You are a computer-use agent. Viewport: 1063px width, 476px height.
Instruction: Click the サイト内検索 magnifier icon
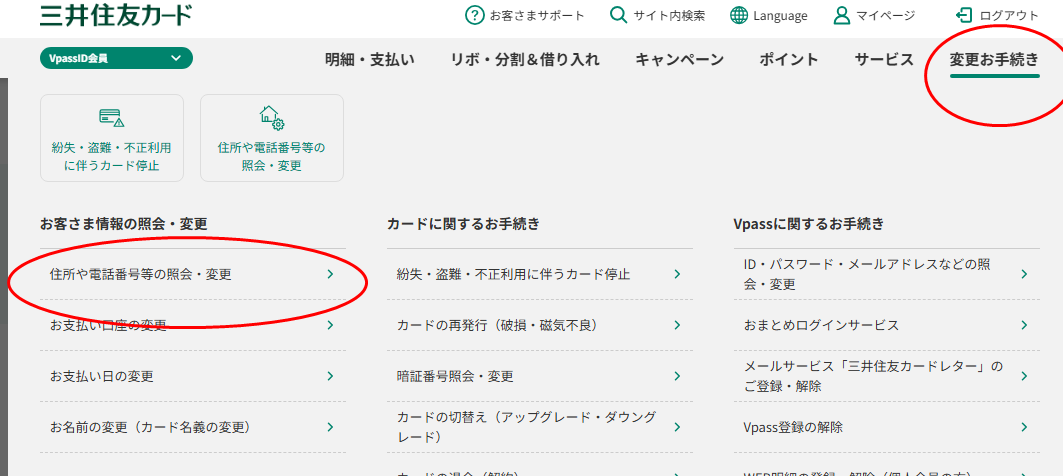click(618, 15)
